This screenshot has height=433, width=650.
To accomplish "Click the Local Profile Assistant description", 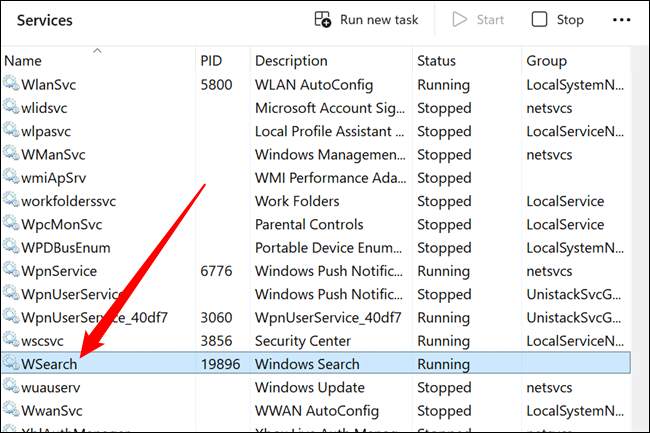I will coord(329,131).
